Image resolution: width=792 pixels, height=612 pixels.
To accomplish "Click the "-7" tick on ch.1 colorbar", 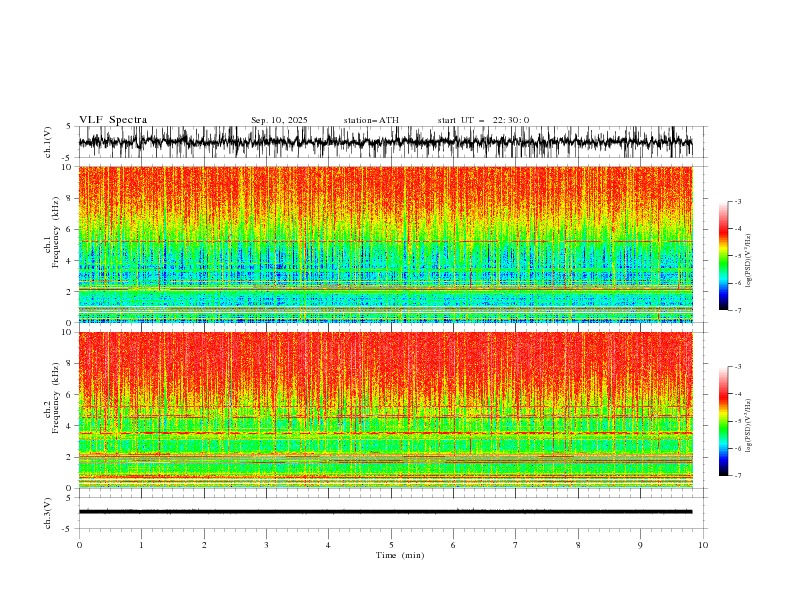I will [738, 310].
